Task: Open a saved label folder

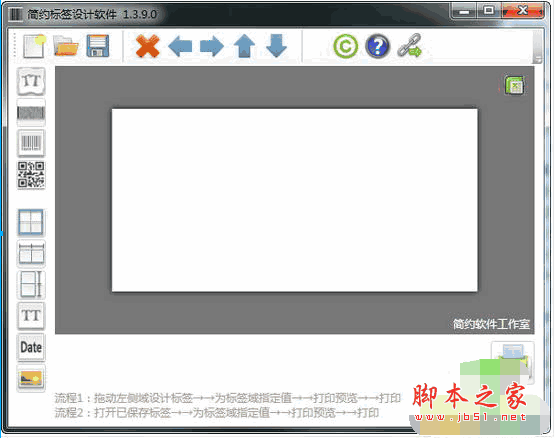Action: coord(66,46)
